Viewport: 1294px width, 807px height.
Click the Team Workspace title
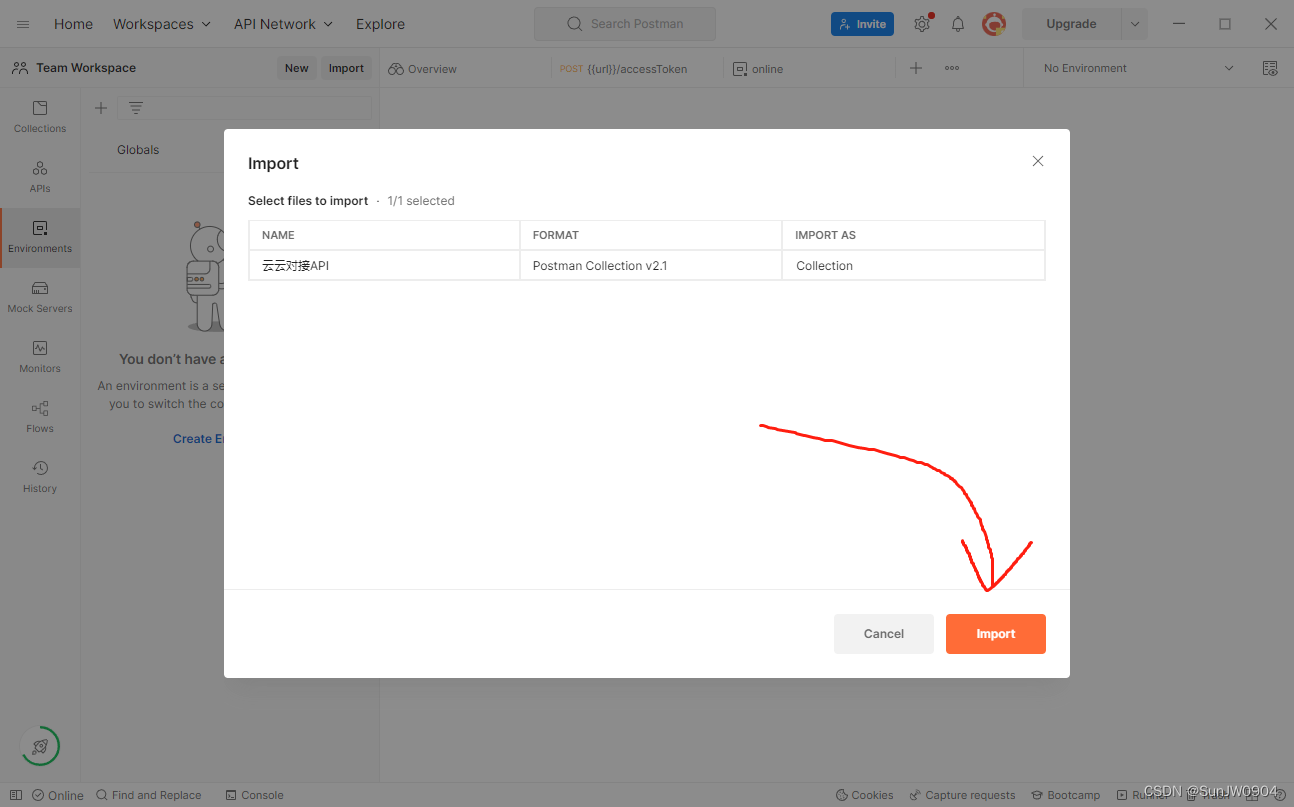[x=86, y=68]
